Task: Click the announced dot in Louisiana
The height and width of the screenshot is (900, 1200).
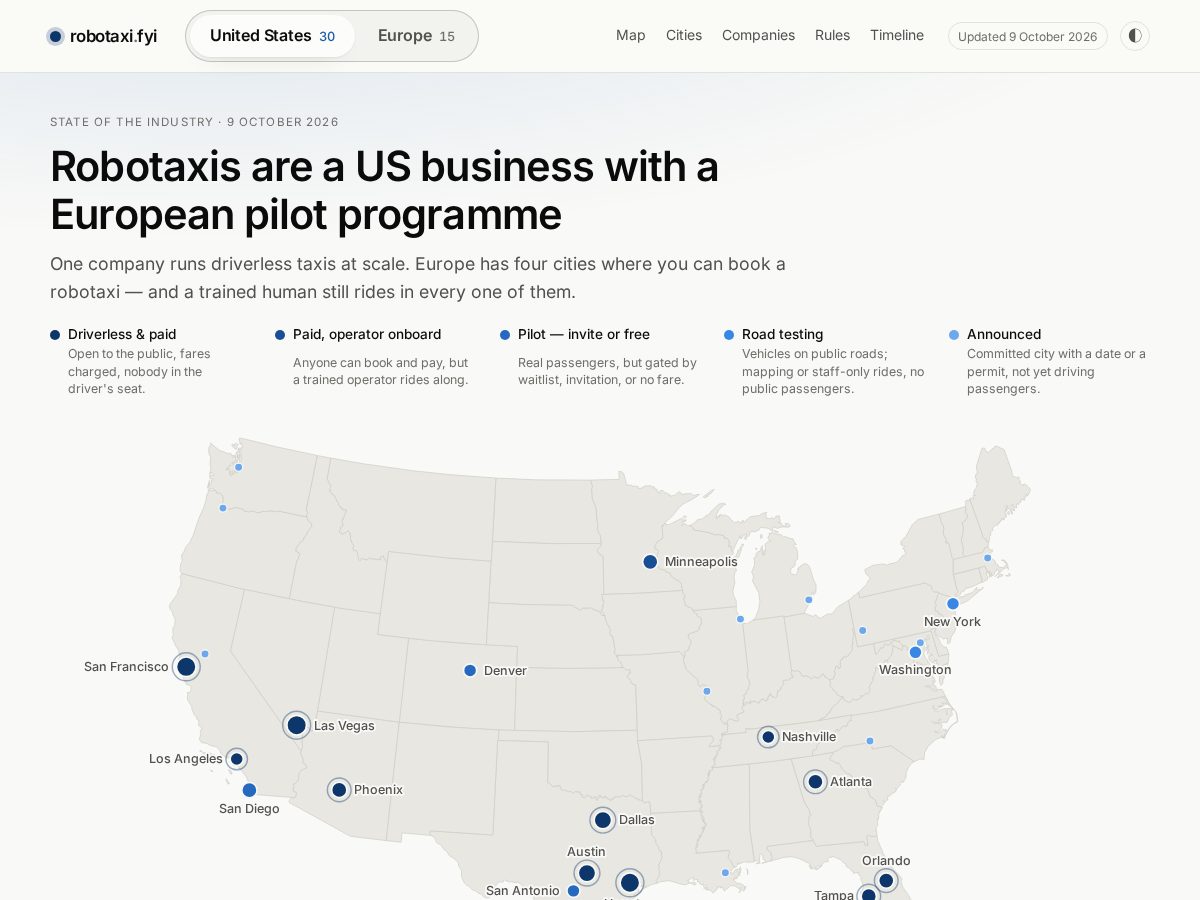Action: tap(725, 873)
